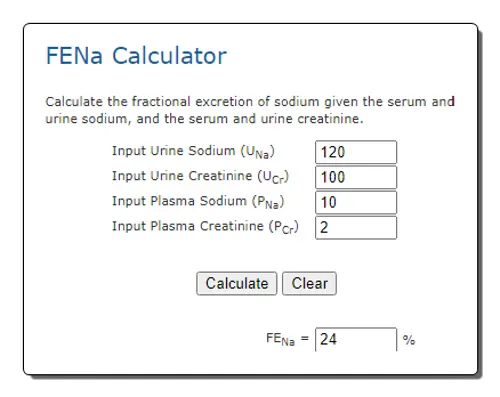
Task: Click the word Calculator in the heading
Action: click(x=169, y=56)
